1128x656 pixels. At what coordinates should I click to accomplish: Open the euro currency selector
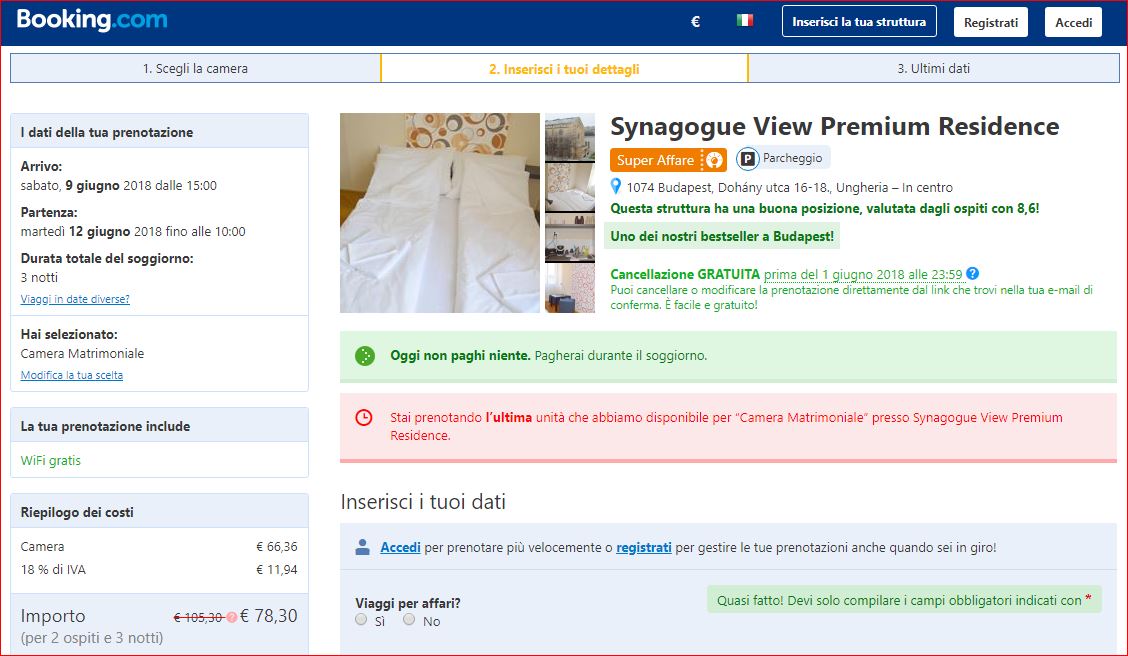pyautogui.click(x=695, y=22)
